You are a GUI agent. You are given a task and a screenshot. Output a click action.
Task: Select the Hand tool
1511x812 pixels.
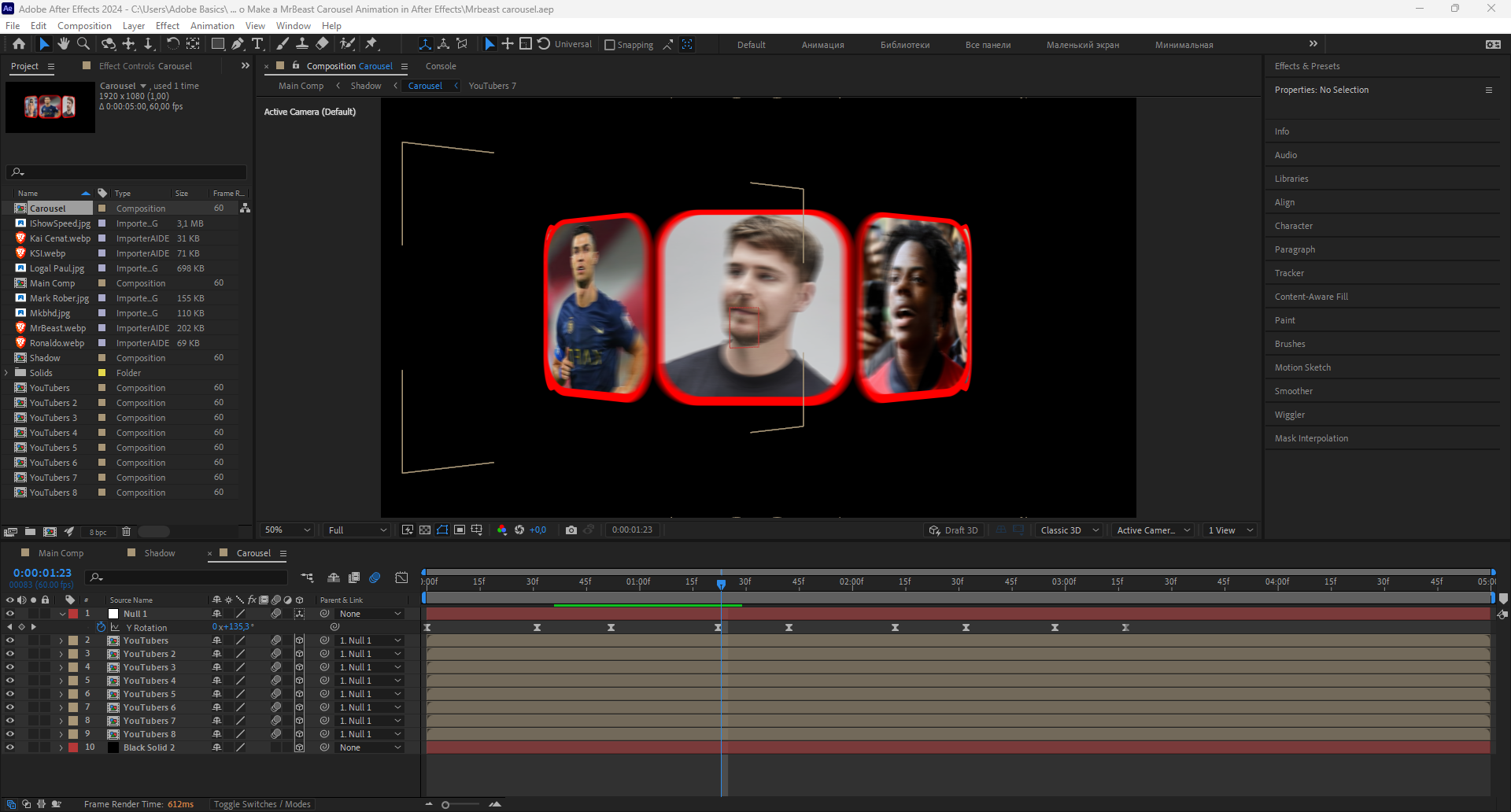64,44
